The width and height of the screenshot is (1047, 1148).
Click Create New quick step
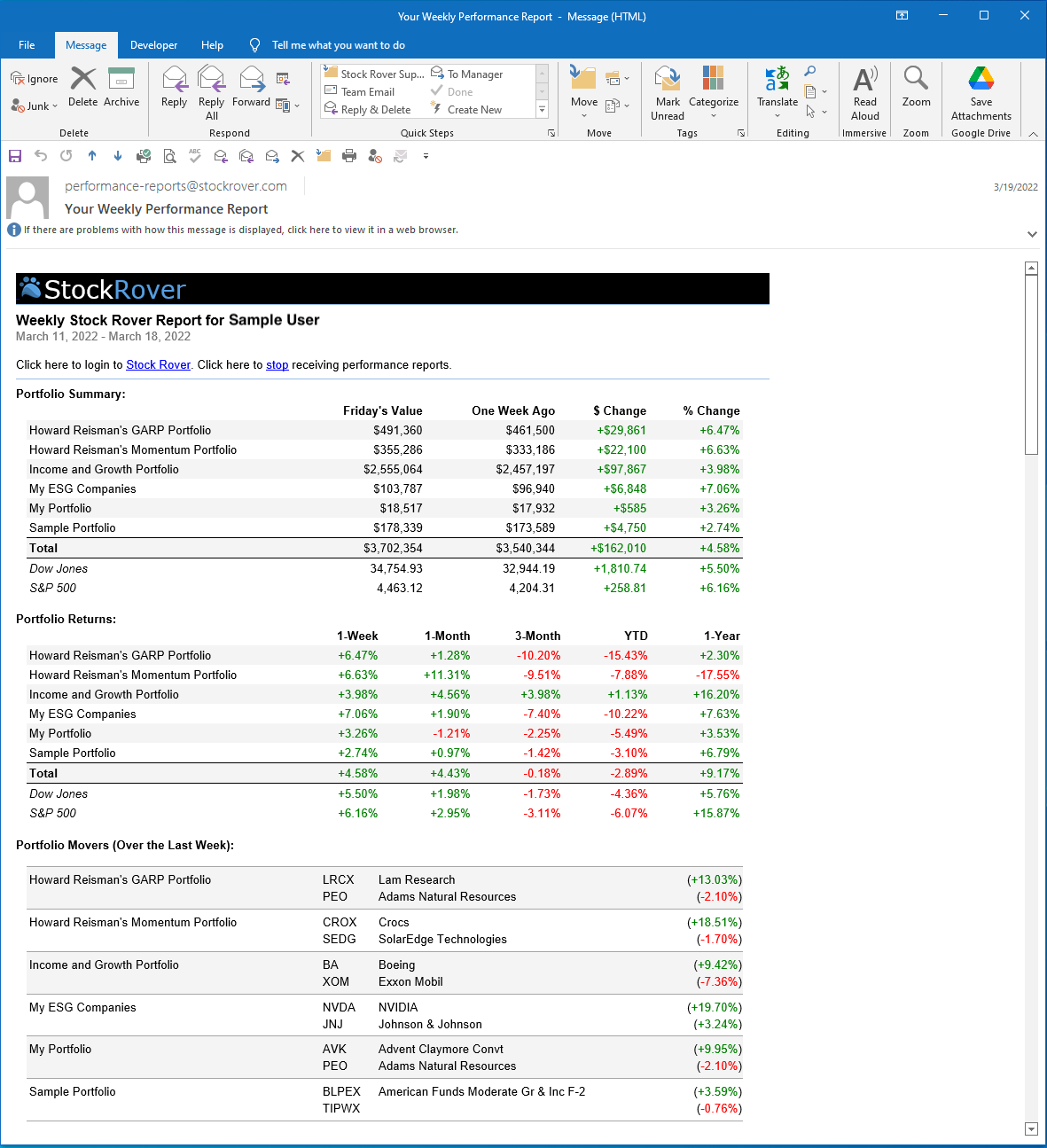(x=467, y=109)
